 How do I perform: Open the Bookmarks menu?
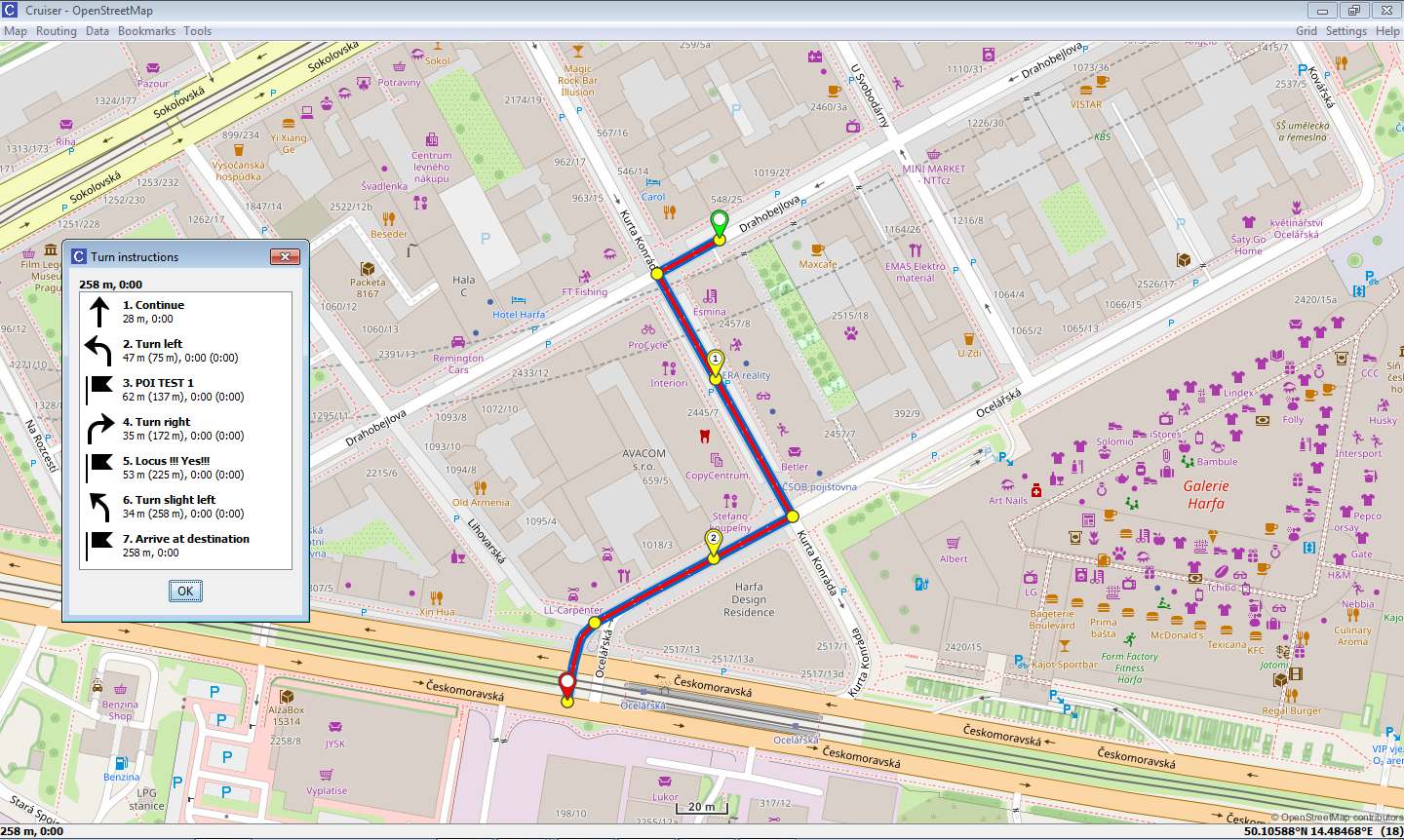[x=146, y=31]
